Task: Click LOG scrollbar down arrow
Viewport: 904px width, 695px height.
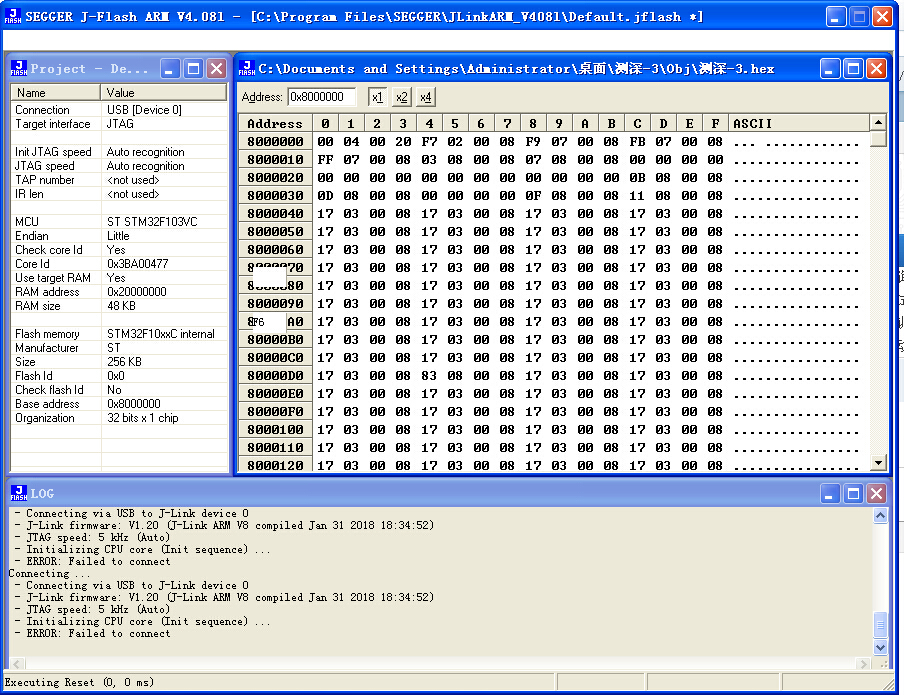Action: click(x=880, y=647)
